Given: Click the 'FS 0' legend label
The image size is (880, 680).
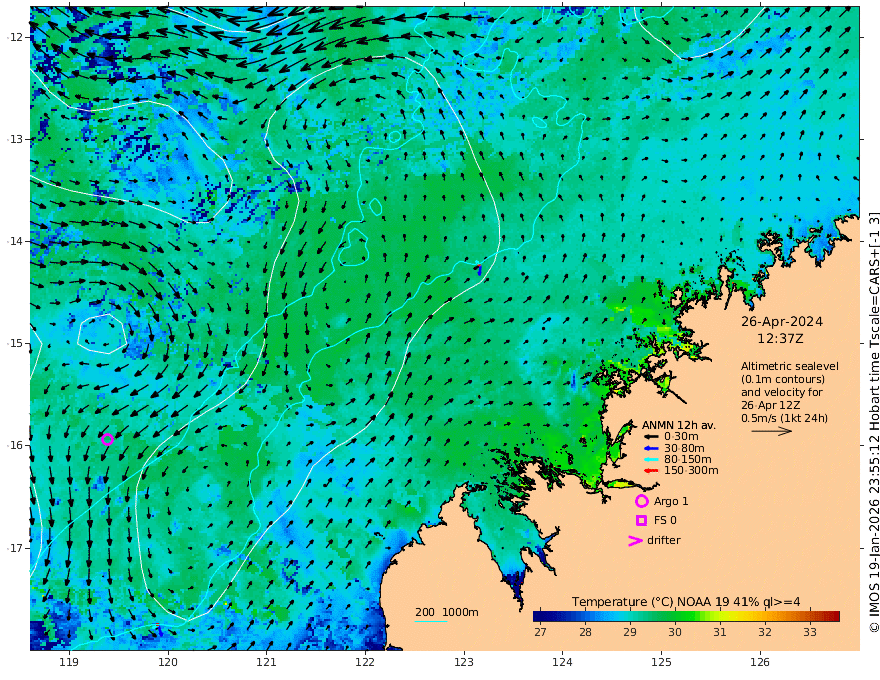Looking at the screenshot, I should pyautogui.click(x=665, y=521).
